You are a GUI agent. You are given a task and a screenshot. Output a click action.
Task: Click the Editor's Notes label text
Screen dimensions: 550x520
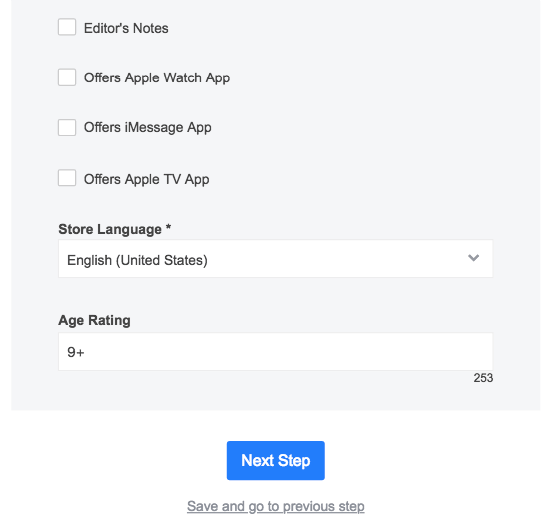[x=126, y=28]
